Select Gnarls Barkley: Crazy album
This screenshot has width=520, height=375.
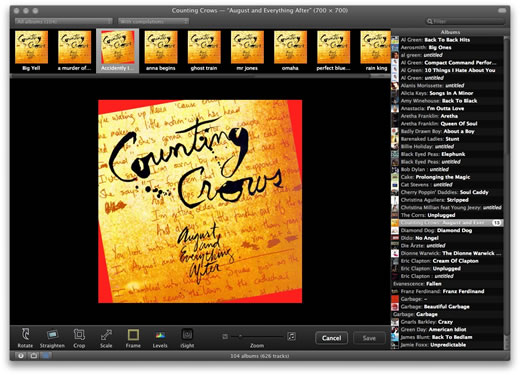(447, 322)
